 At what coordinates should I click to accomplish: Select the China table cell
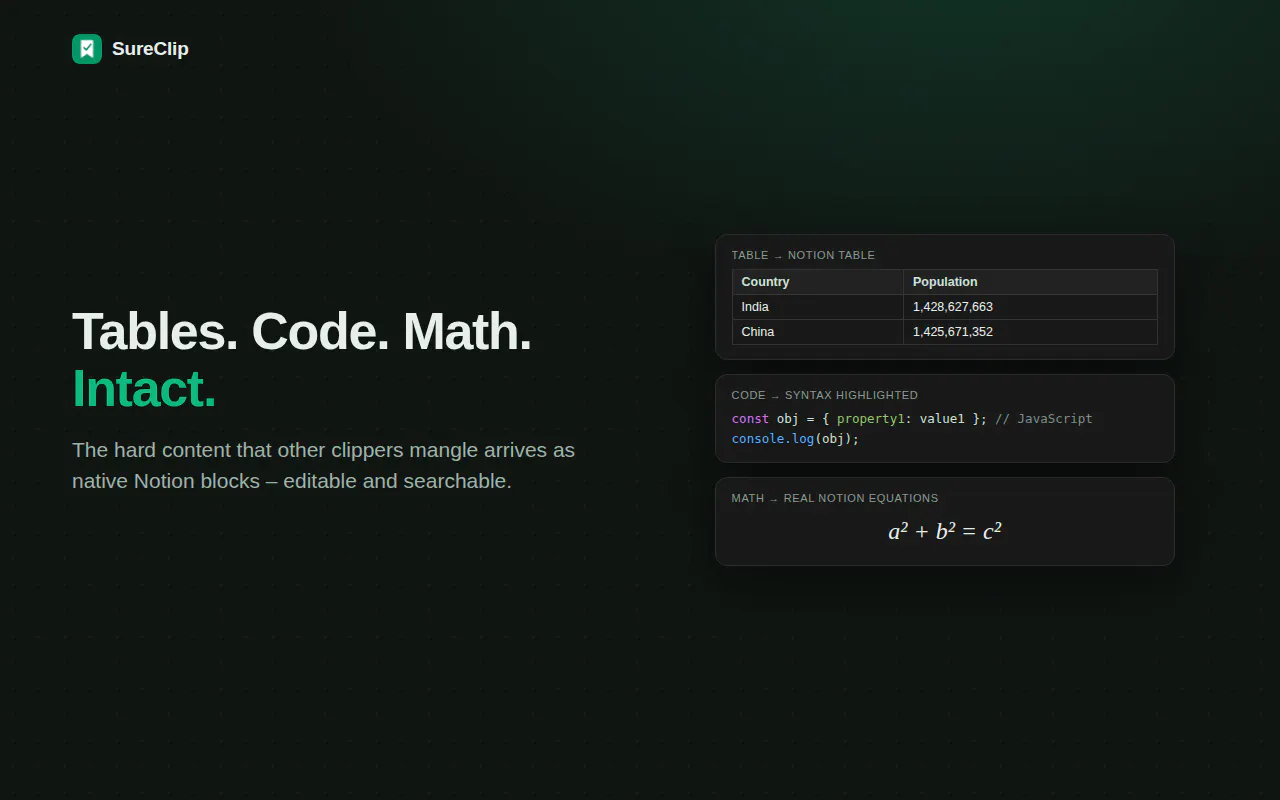click(818, 332)
